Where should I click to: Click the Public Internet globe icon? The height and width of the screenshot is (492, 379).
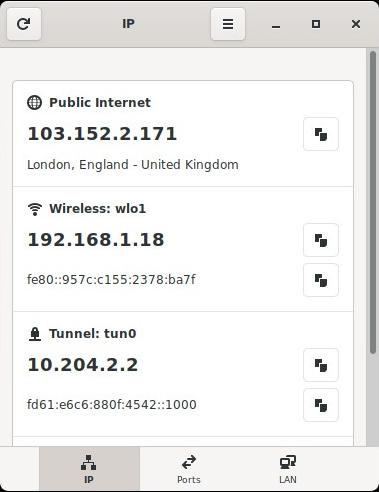tap(34, 102)
